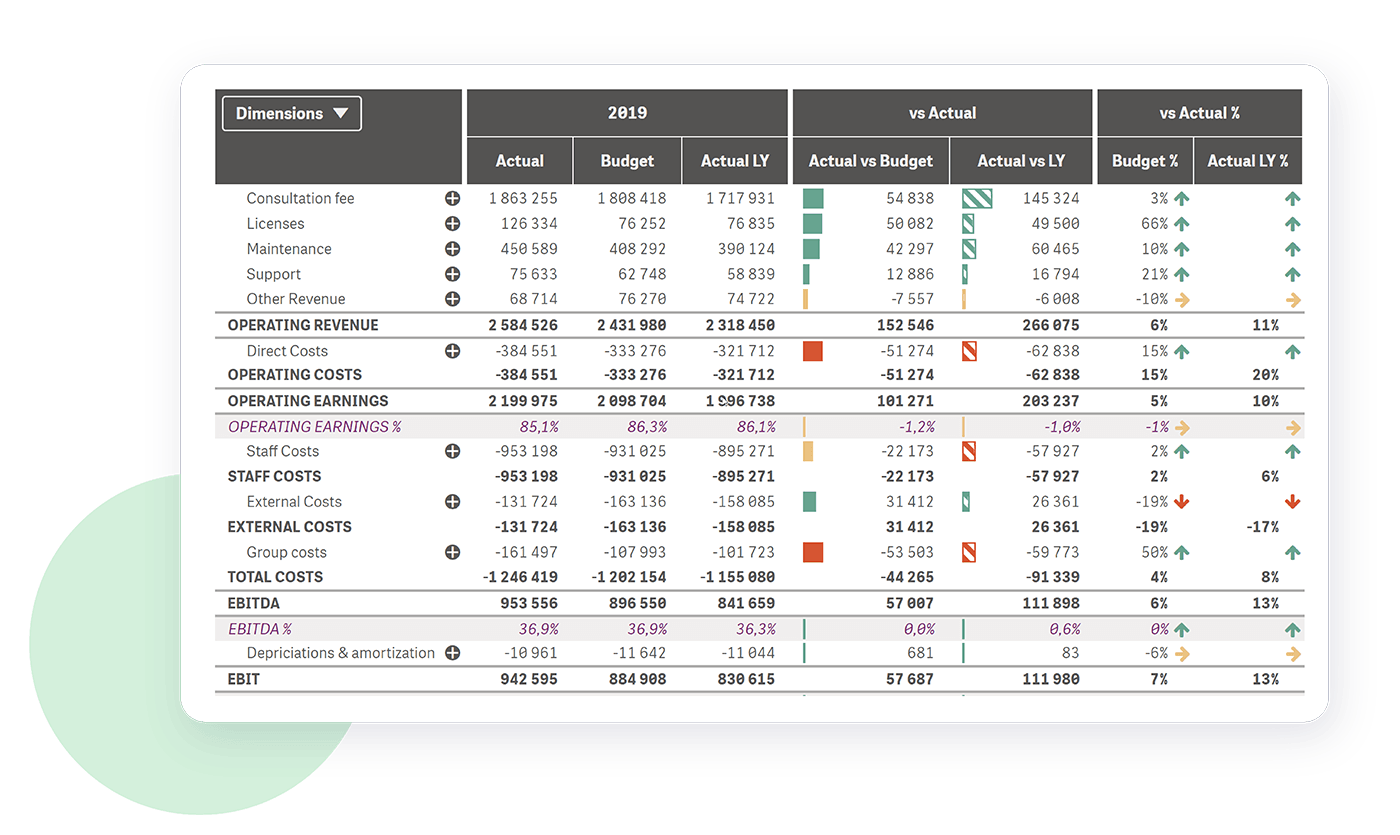Screen dimensions: 1400x835
Task: Click Actual LY % up arrow in Maintenance row
Action: click(1293, 249)
